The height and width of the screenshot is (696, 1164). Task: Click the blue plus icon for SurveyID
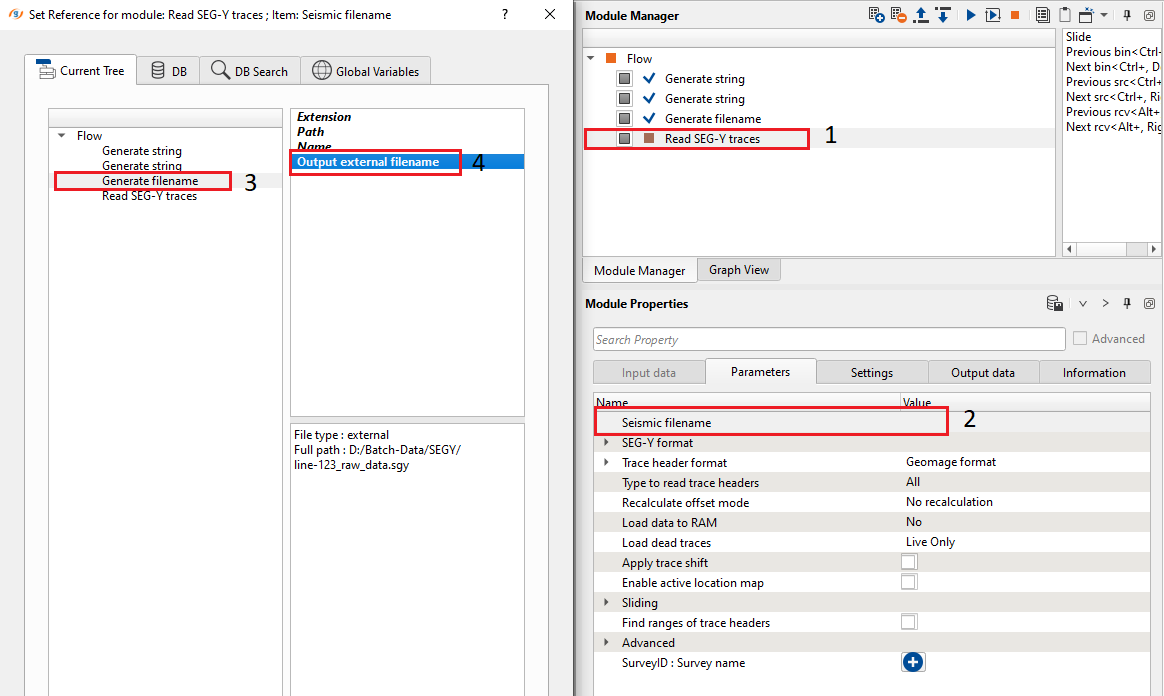[x=912, y=662]
